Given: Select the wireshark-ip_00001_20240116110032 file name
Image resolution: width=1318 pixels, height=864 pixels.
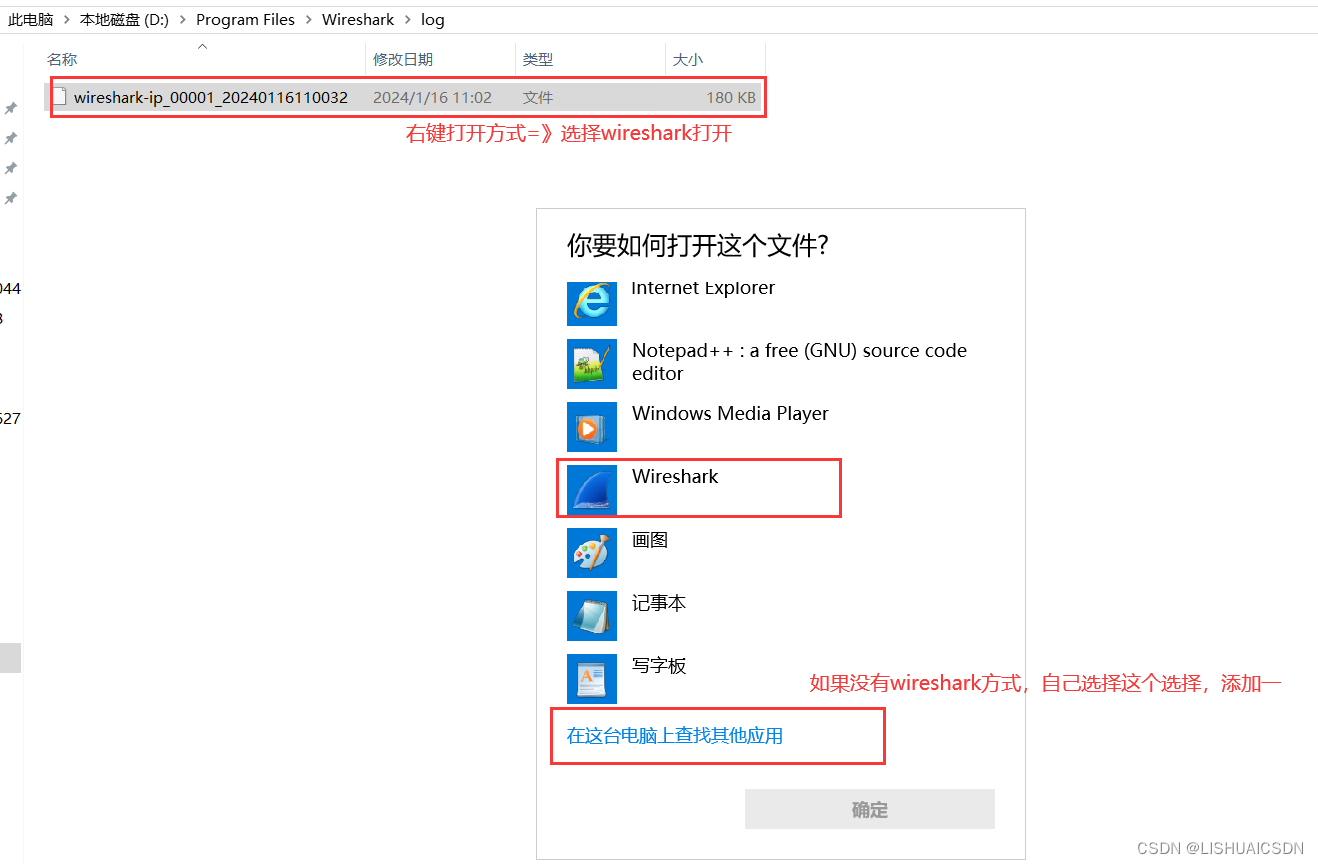Looking at the screenshot, I should 211,97.
